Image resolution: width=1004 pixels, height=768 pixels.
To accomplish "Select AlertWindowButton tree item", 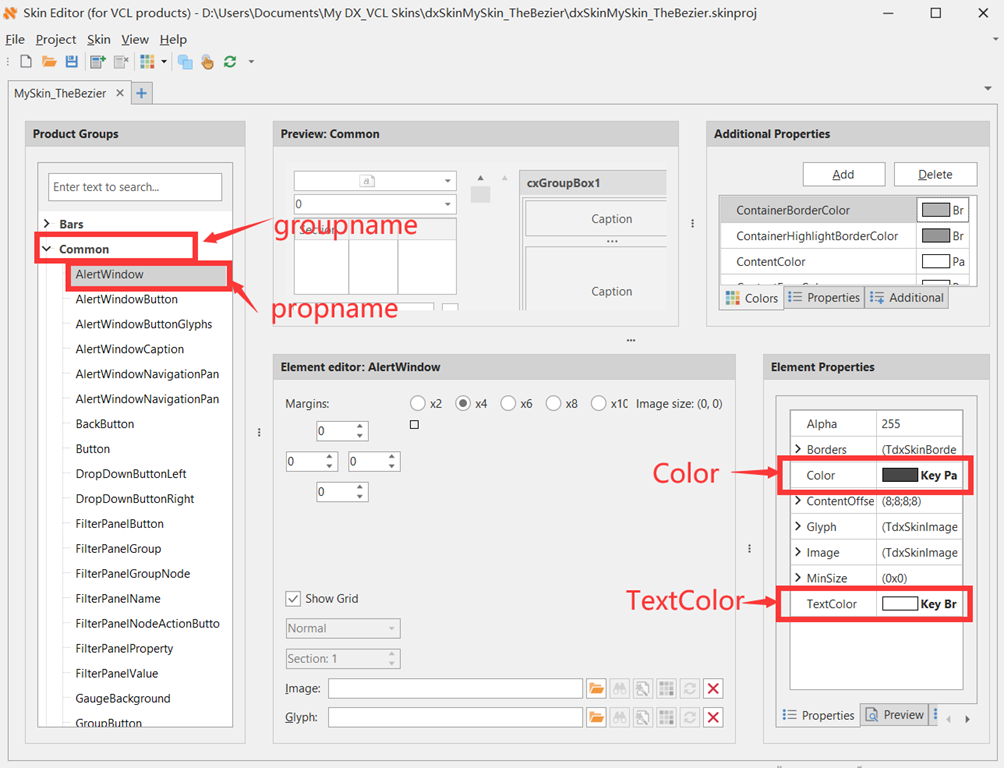I will [x=127, y=299].
